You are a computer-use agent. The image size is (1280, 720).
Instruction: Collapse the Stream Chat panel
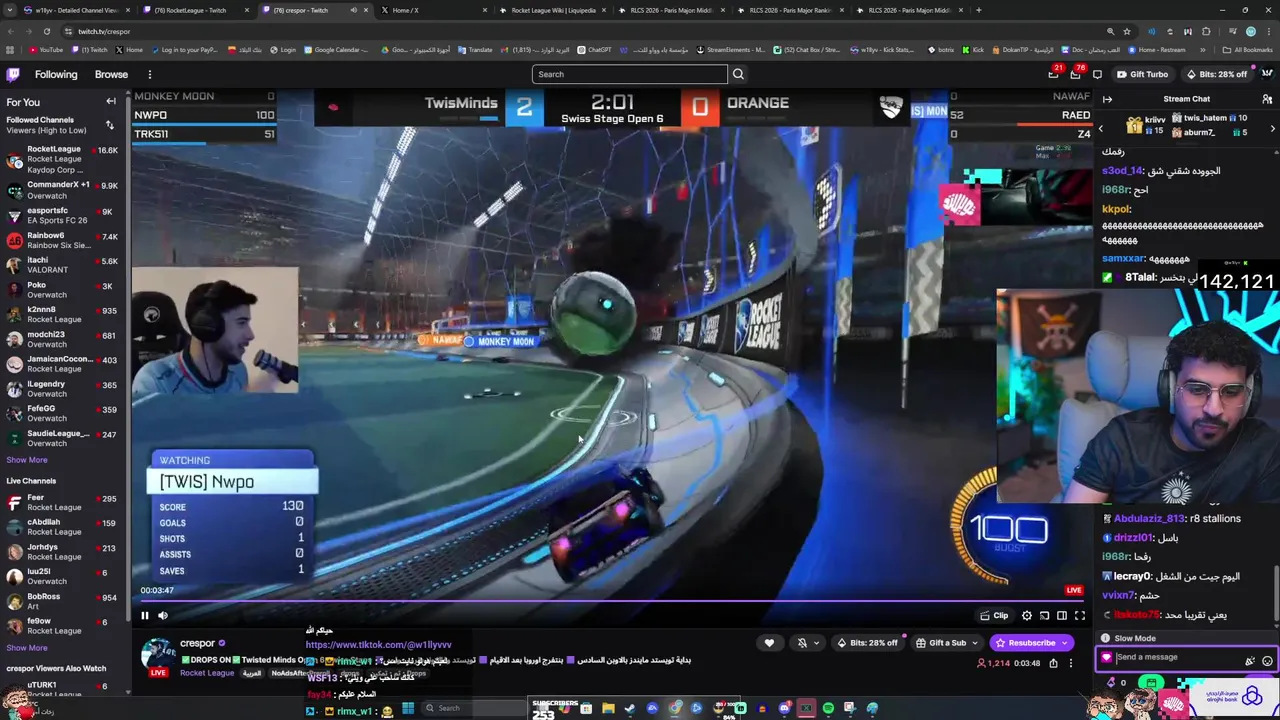click(1107, 99)
